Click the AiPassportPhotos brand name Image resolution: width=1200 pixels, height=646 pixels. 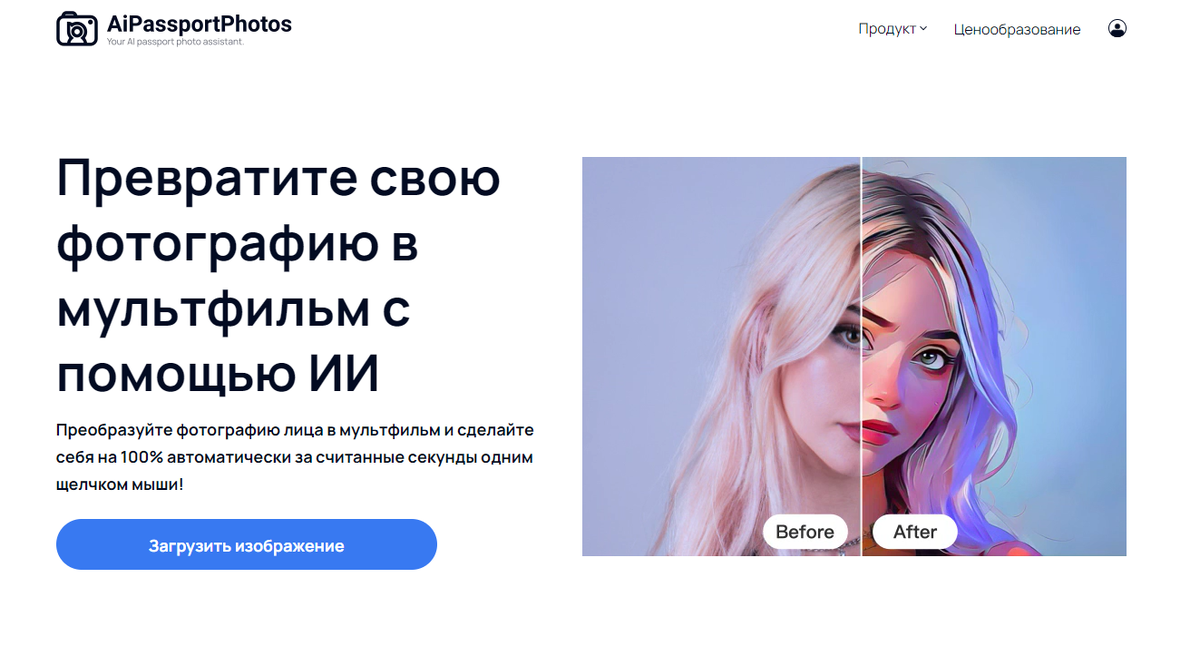199,24
